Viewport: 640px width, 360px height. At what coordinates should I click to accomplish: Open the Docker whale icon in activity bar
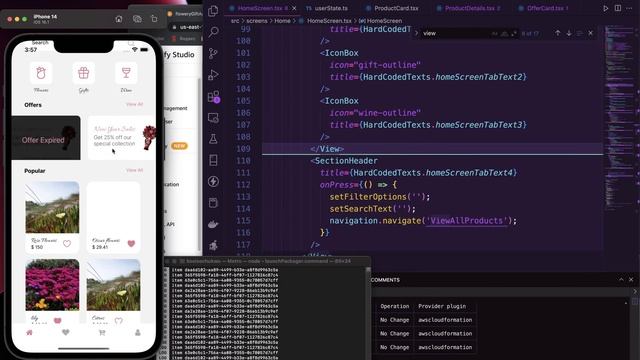[x=213, y=224]
